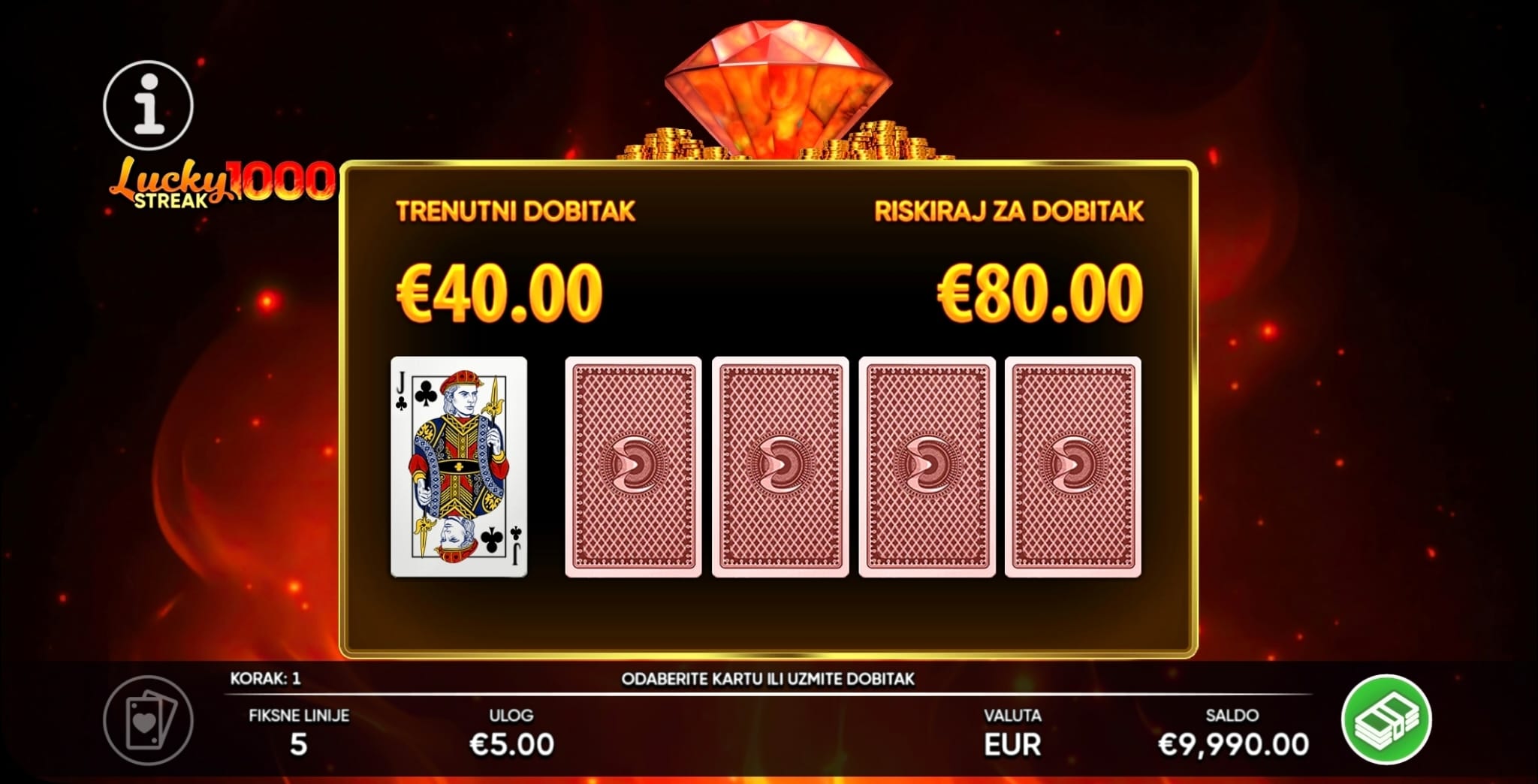1538x784 pixels.
Task: Click the Lucky Streak 1000 logo
Action: click(x=222, y=182)
